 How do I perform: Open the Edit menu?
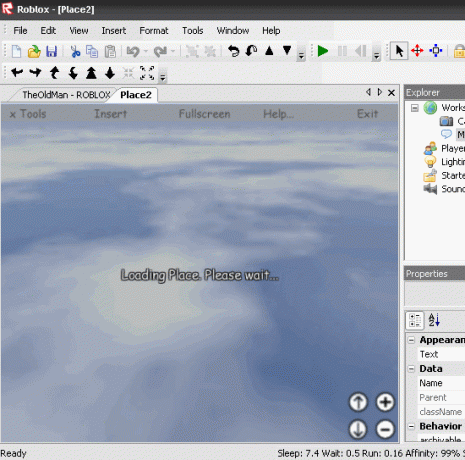(48, 31)
